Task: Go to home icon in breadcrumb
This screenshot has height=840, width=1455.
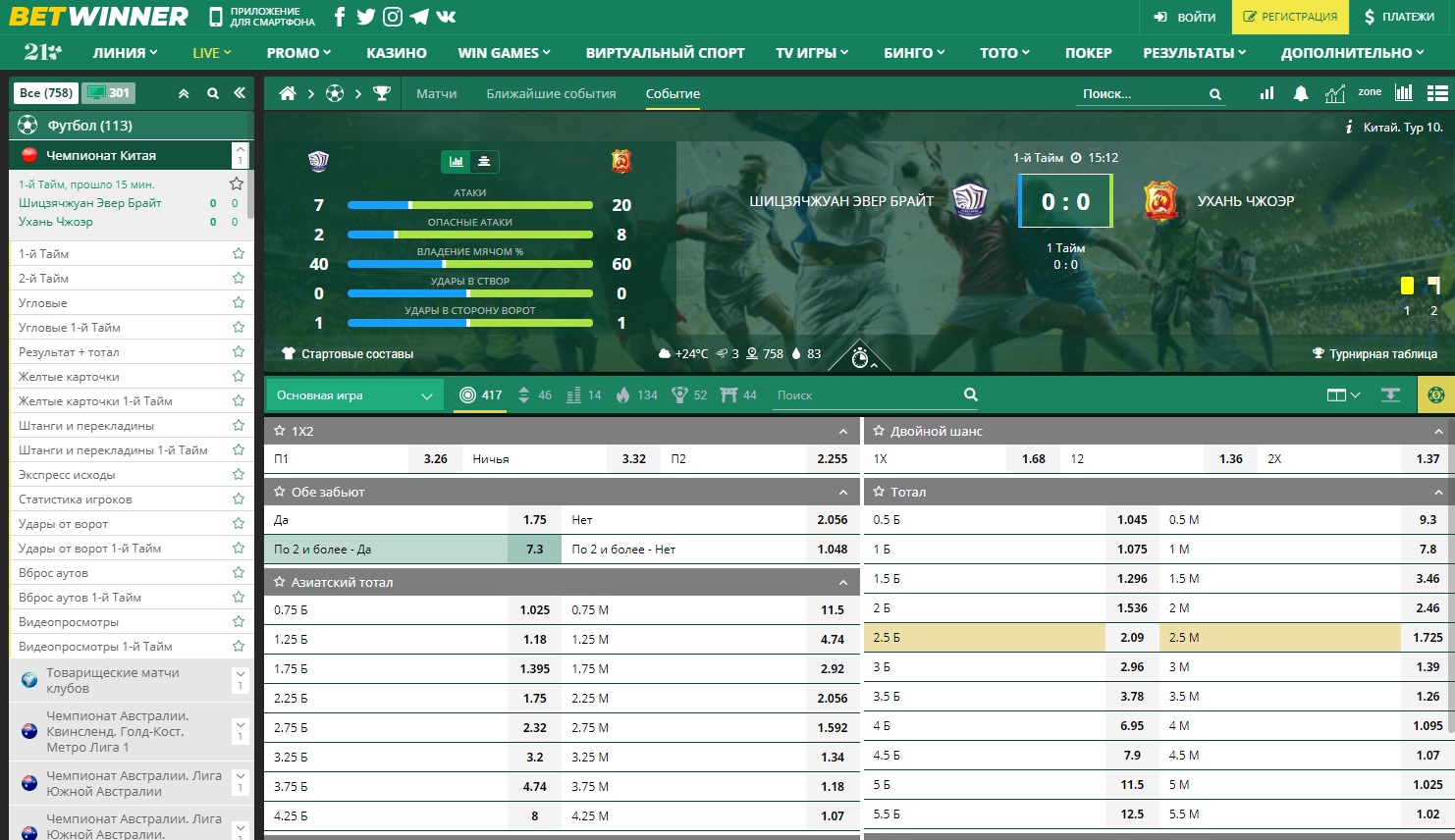Action: (x=288, y=93)
